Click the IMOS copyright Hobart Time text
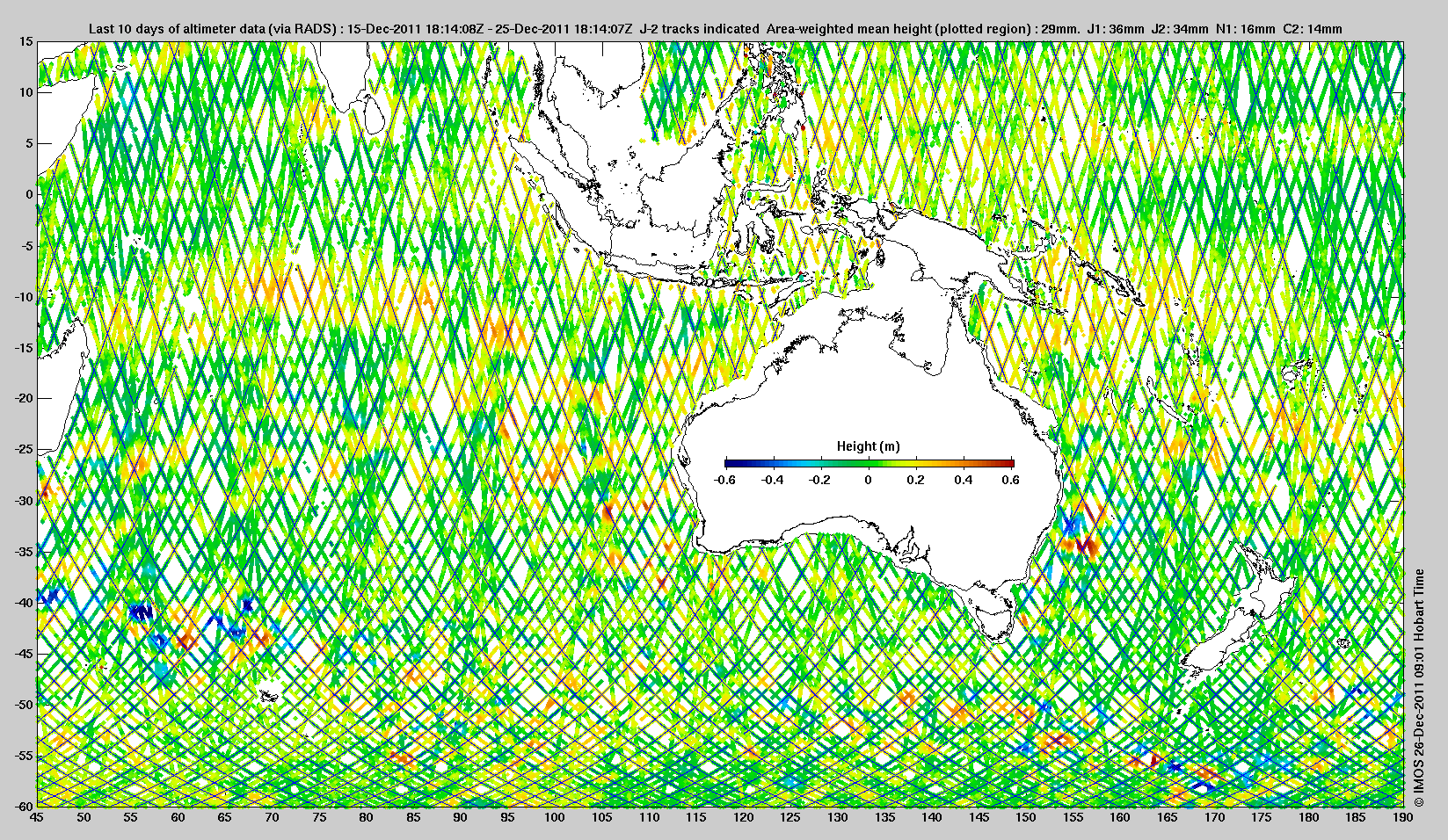This screenshot has height=840, width=1448. (x=1418, y=688)
